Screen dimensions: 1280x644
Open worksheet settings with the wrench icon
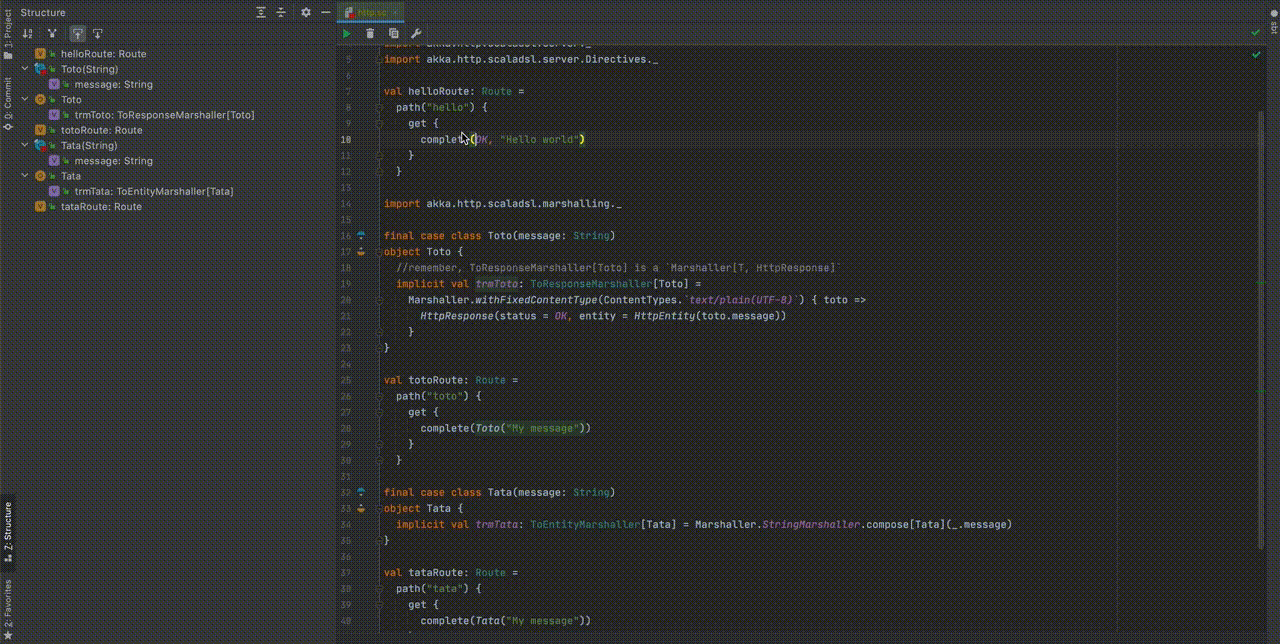coord(417,33)
